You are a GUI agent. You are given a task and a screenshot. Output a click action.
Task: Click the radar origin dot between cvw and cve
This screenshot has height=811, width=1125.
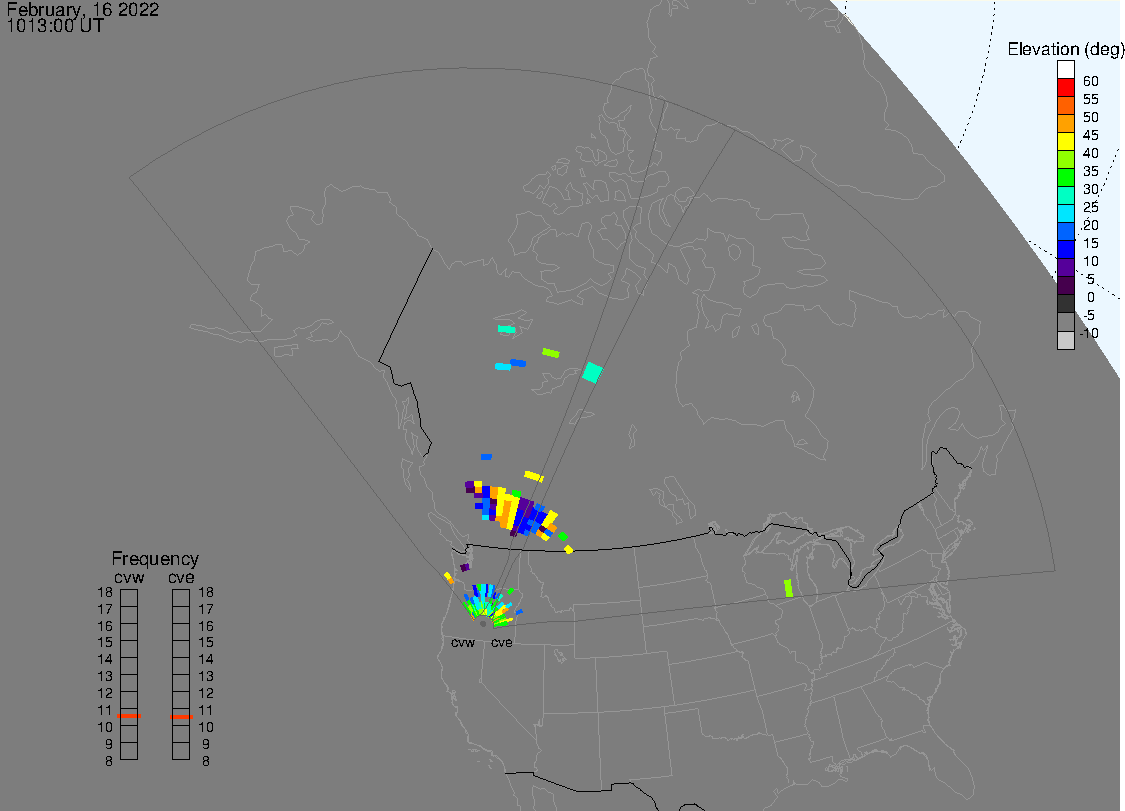tap(483, 624)
